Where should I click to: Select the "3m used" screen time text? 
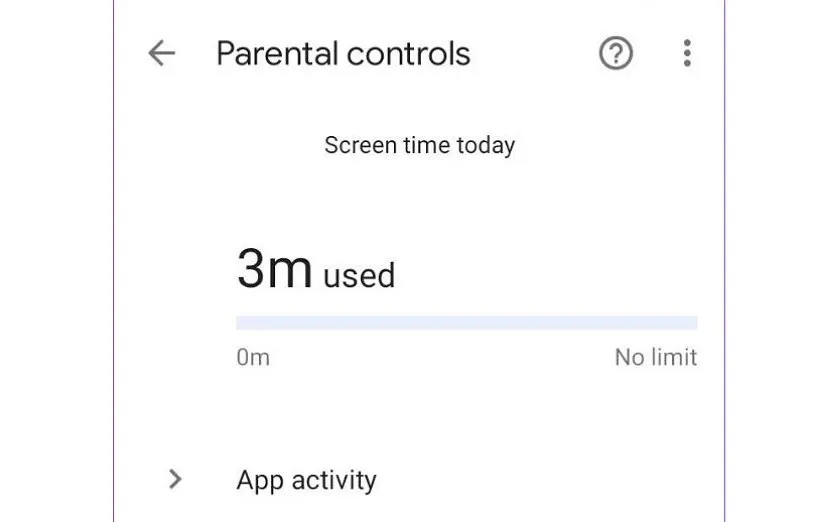coord(316,271)
